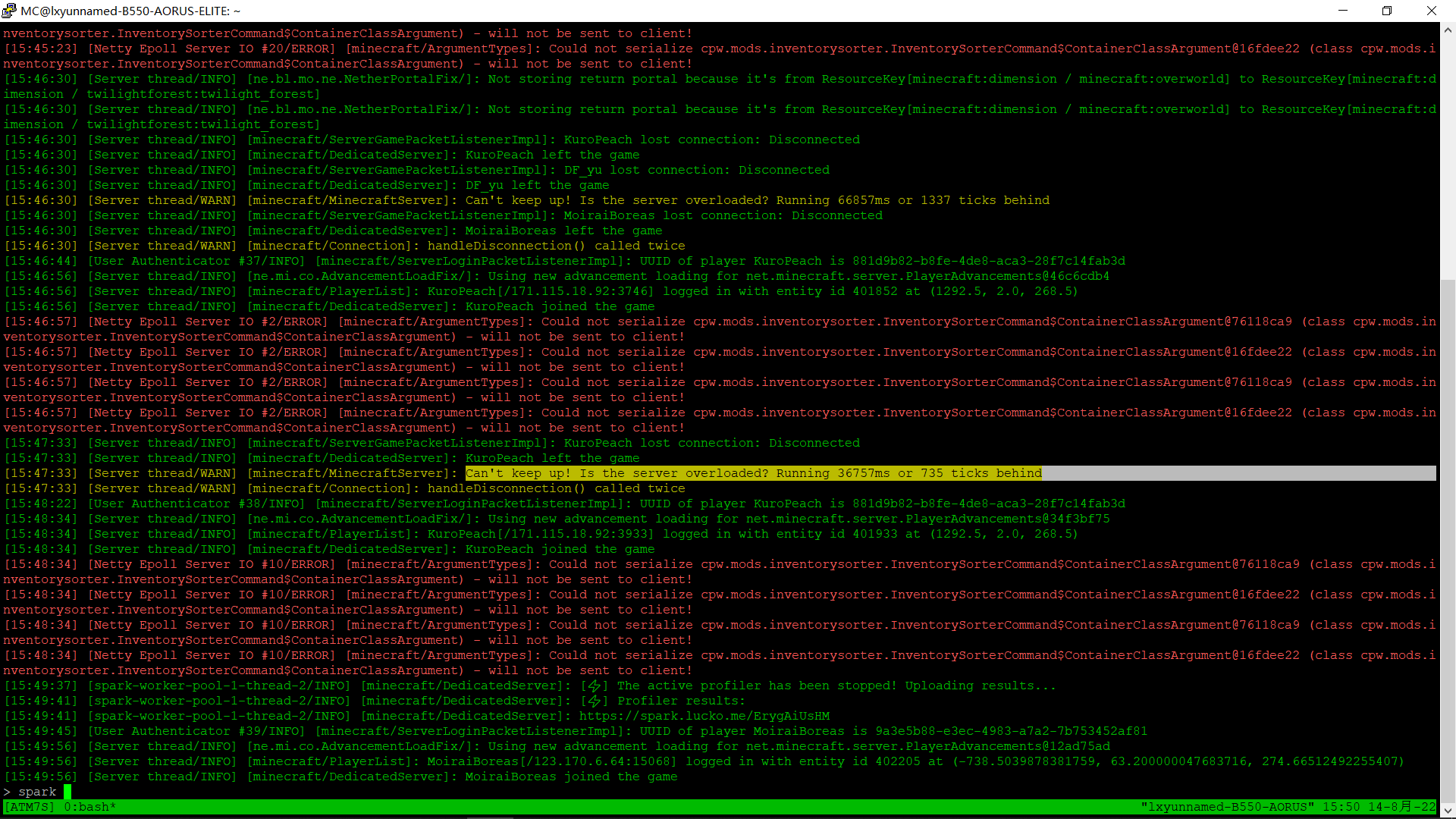This screenshot has width=1456, height=819.
Task: Click the 15:50 clock in tmux status bar
Action: click(1341, 807)
